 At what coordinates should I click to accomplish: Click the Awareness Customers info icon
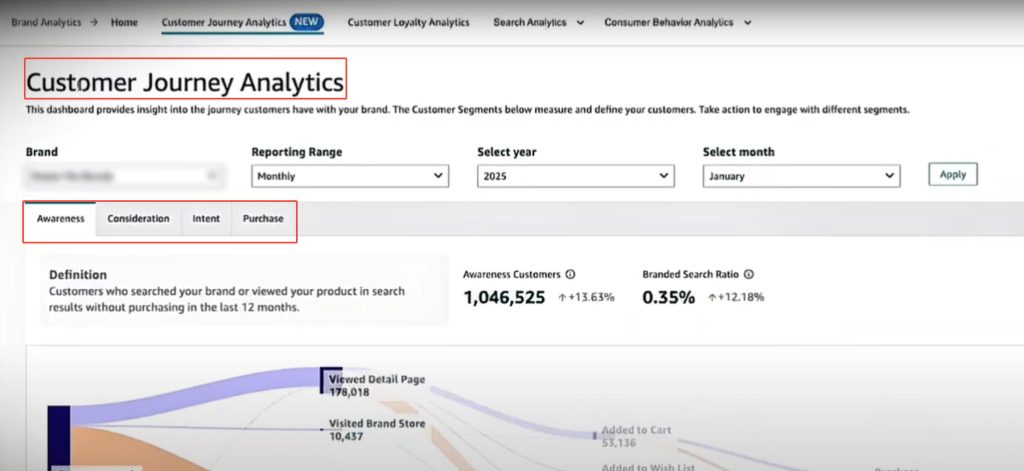570,274
